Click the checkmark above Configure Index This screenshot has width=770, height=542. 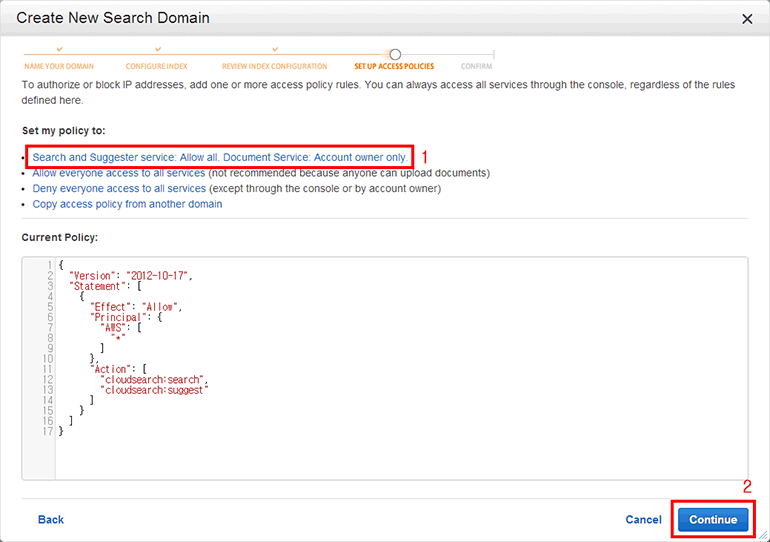159,50
